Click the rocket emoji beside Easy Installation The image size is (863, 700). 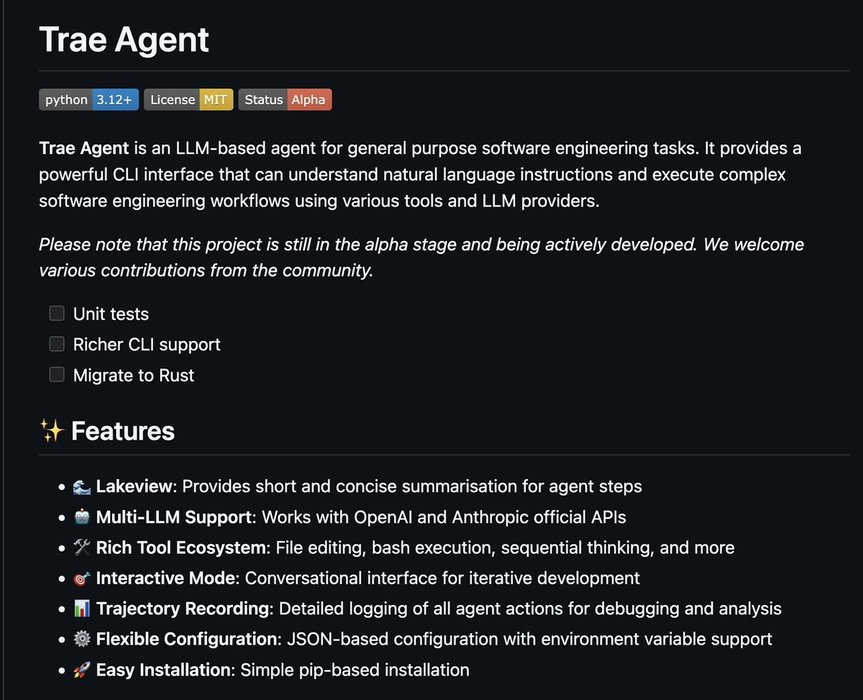pyautogui.click(x=82, y=670)
